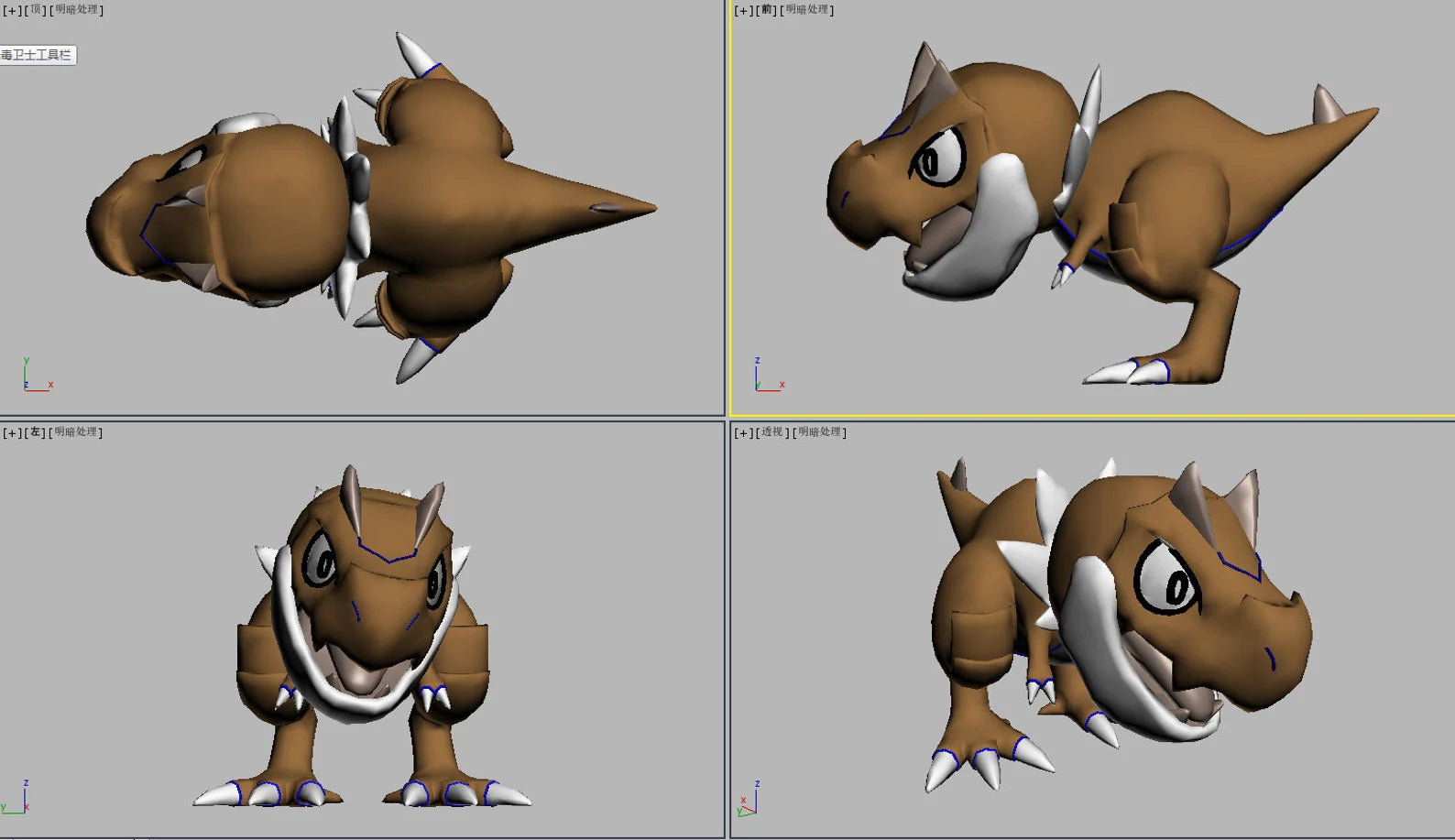This screenshot has height=840, width=1455.
Task: Open the [+] menu of the Front (前) viewport
Action: (743, 10)
